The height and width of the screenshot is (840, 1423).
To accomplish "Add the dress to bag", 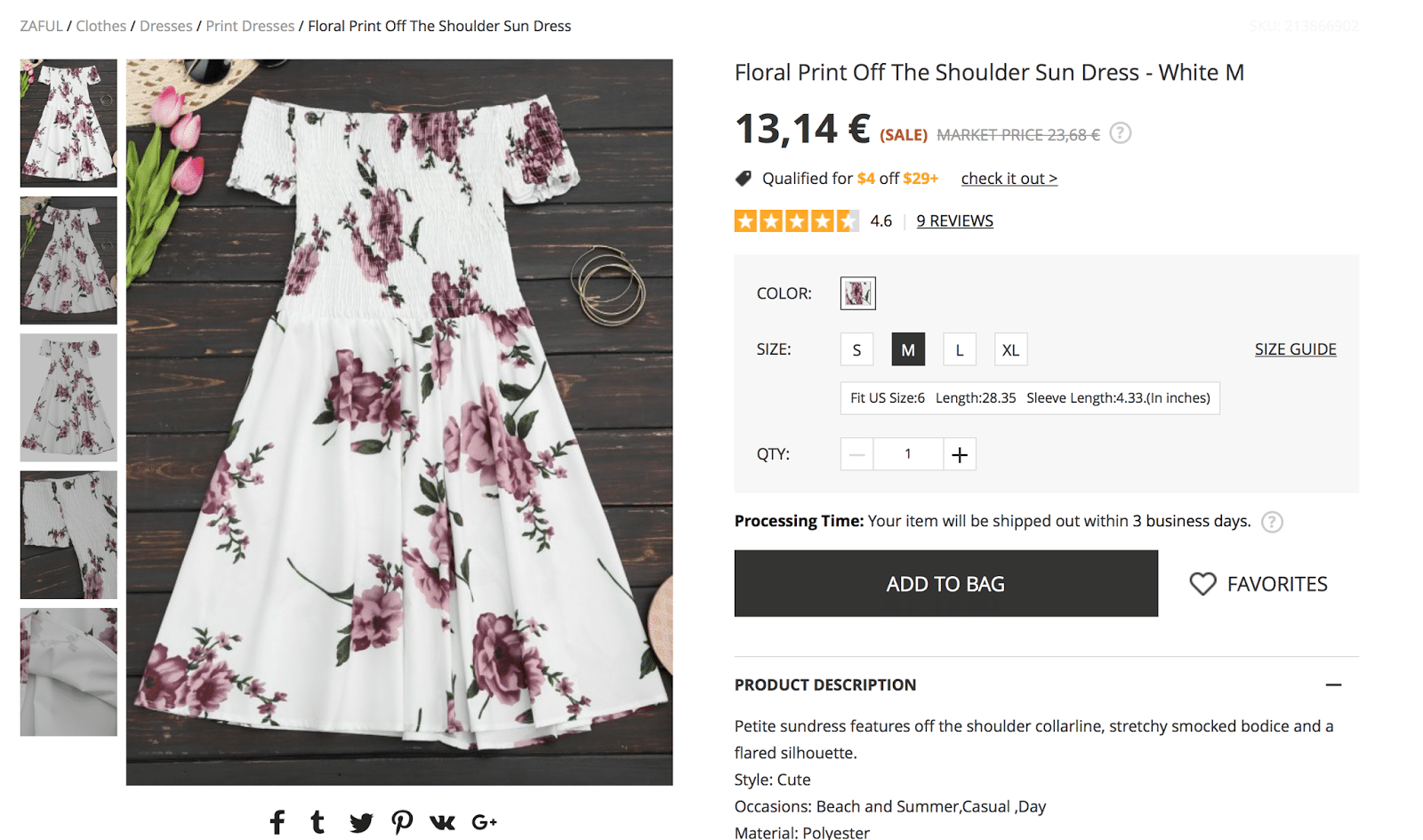I will tap(945, 583).
